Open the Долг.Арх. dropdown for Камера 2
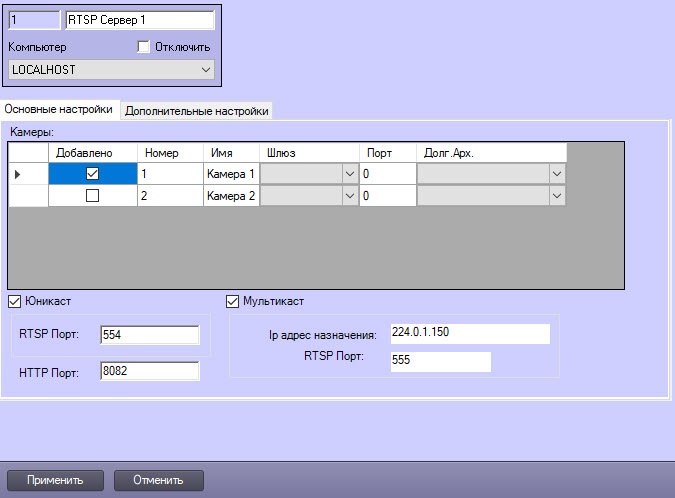 (556, 196)
